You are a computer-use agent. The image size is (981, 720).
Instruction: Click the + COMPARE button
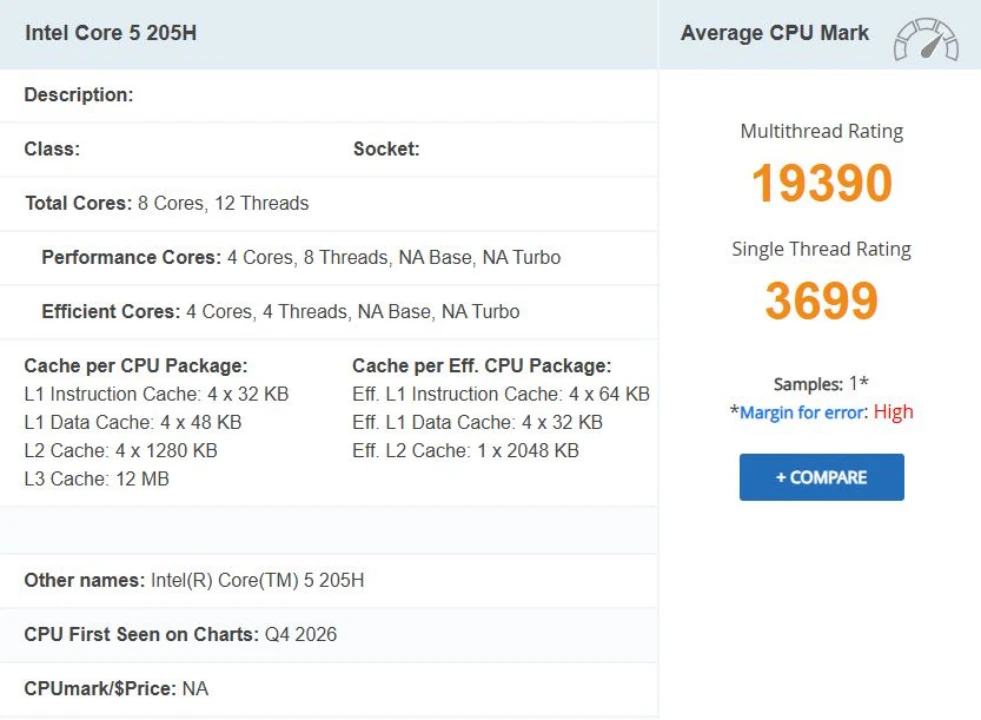821,477
